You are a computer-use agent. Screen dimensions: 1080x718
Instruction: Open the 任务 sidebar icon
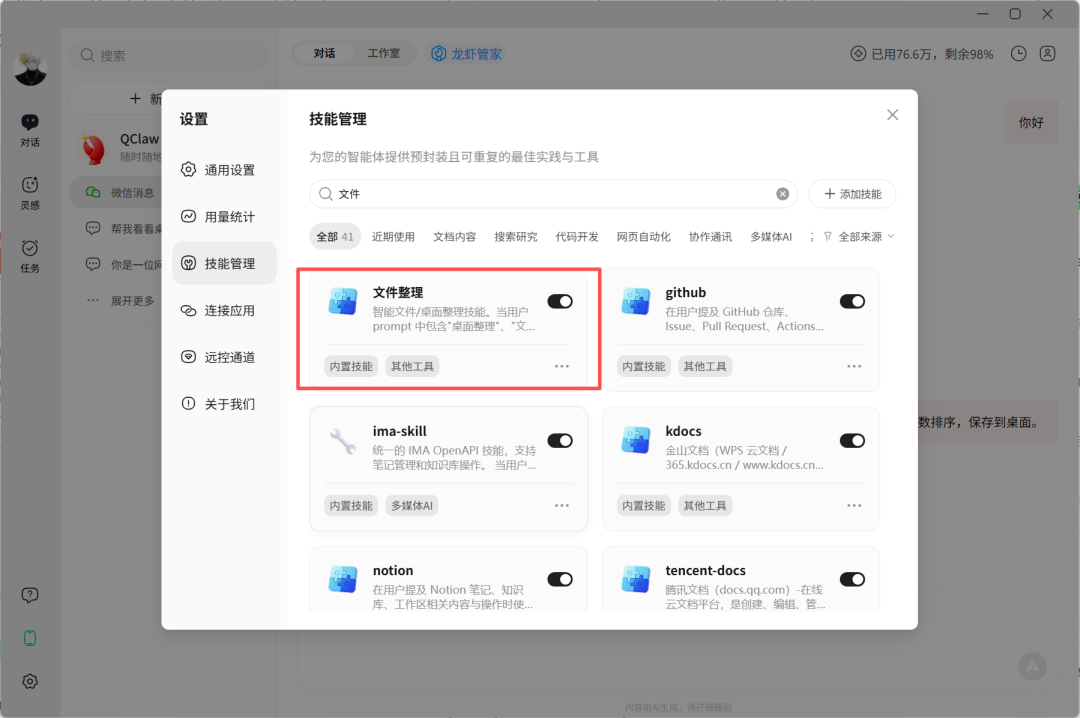tap(30, 256)
